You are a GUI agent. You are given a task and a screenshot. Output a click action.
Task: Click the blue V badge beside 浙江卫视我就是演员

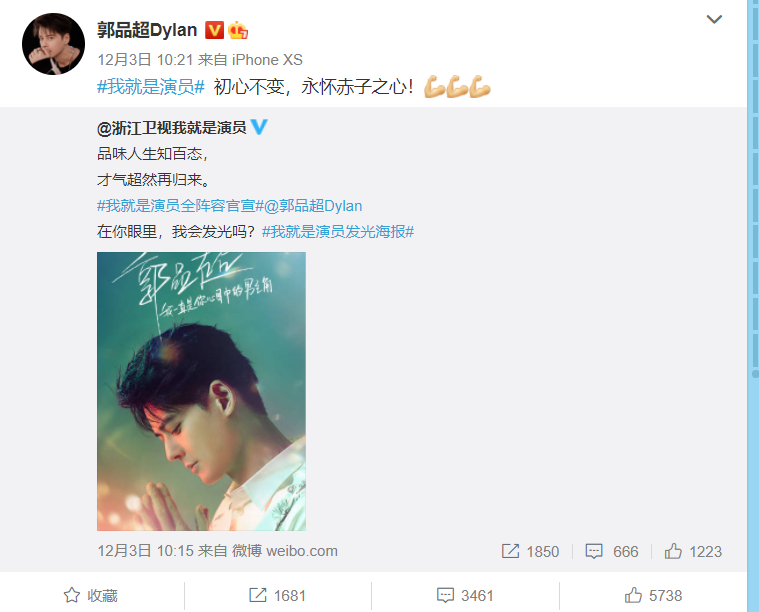(259, 127)
